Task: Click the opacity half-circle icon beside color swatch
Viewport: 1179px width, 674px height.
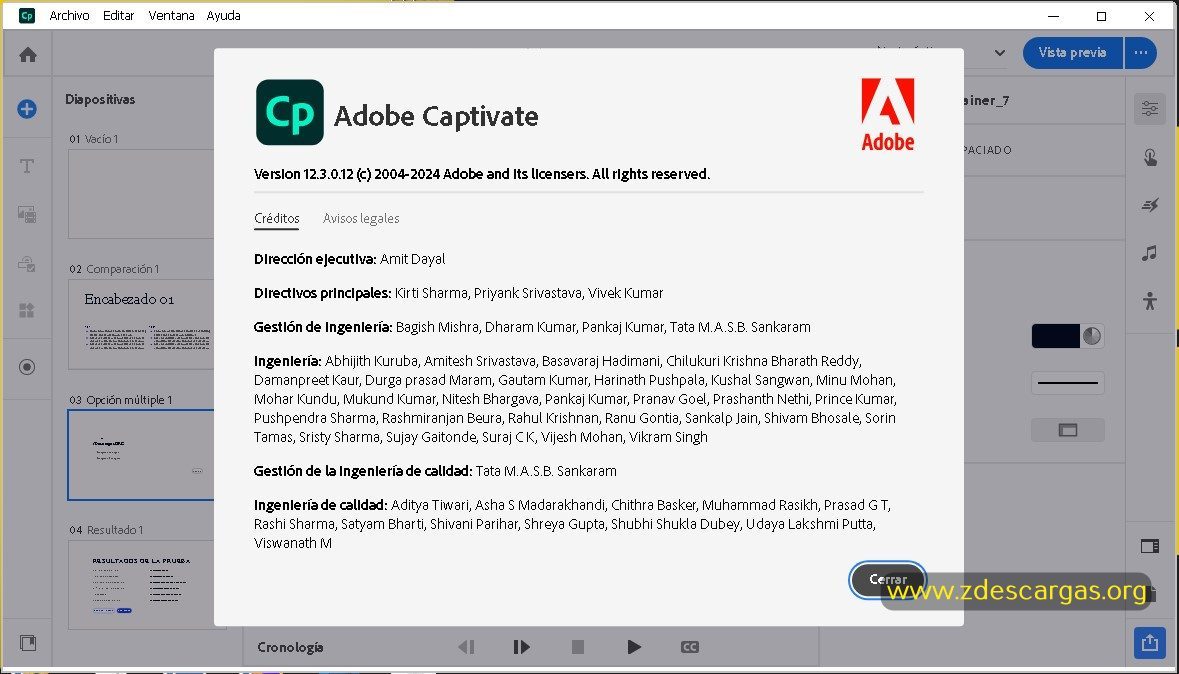Action: pyautogui.click(x=1092, y=336)
